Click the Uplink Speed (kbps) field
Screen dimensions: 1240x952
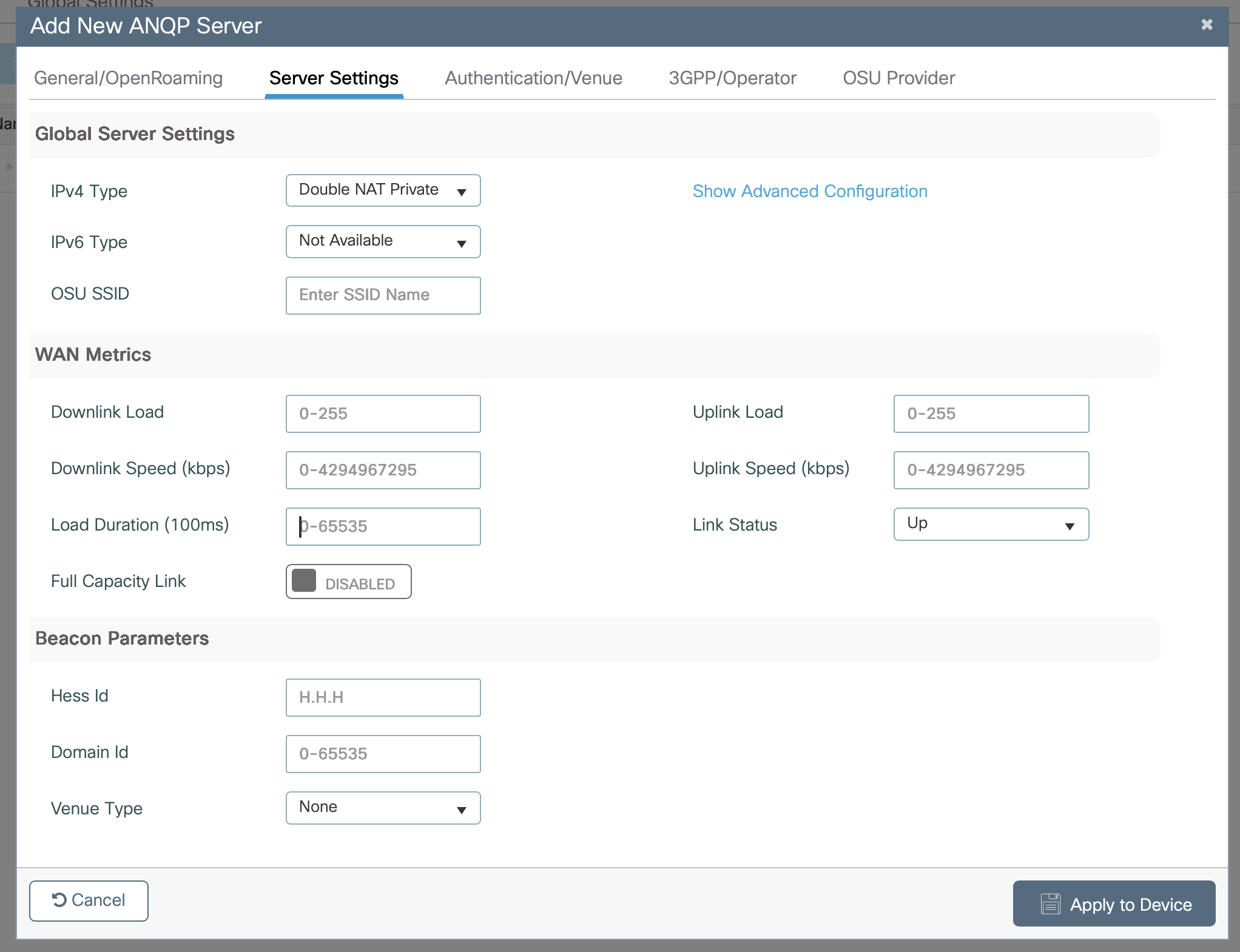pos(991,470)
